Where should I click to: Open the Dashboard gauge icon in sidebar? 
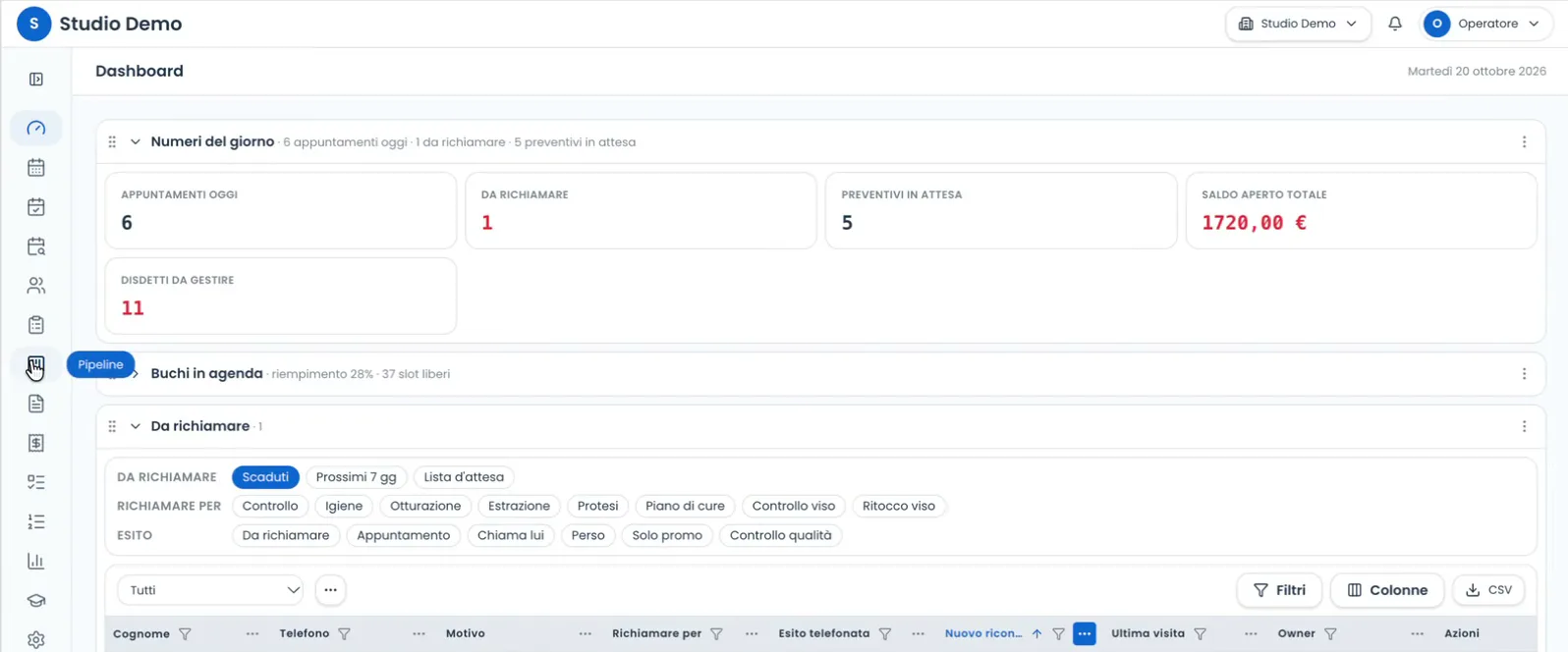click(36, 129)
